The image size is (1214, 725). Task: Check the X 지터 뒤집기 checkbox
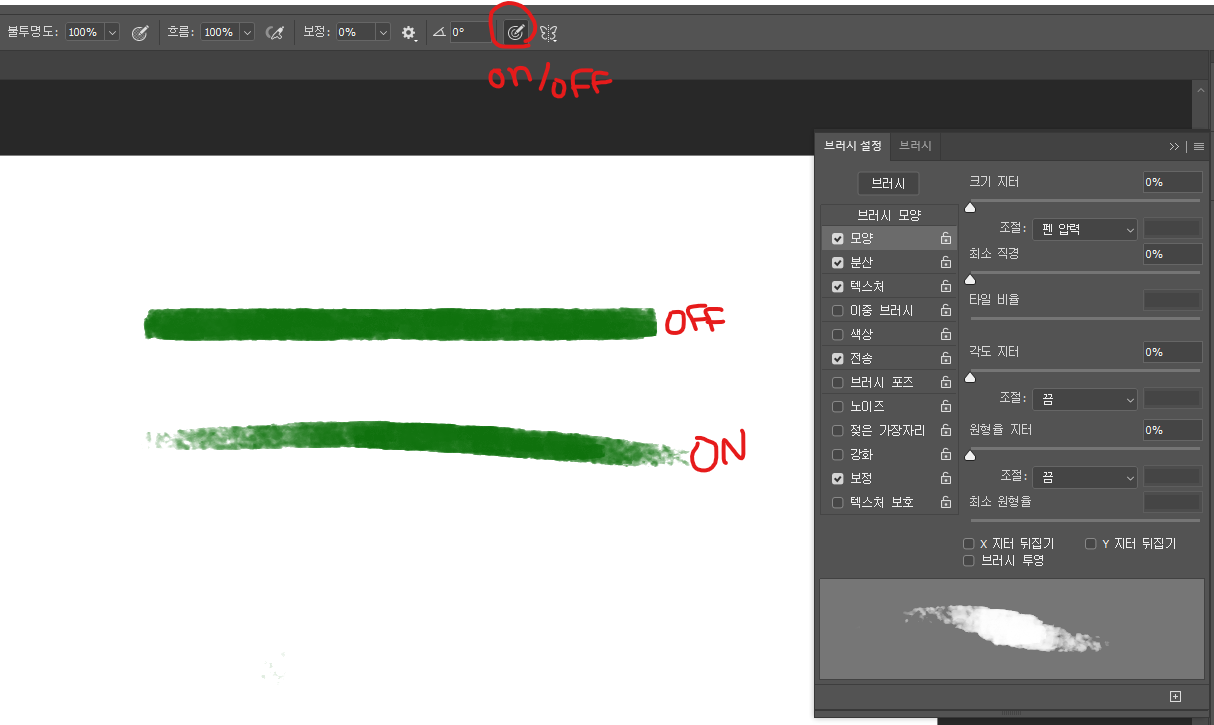[x=969, y=544]
